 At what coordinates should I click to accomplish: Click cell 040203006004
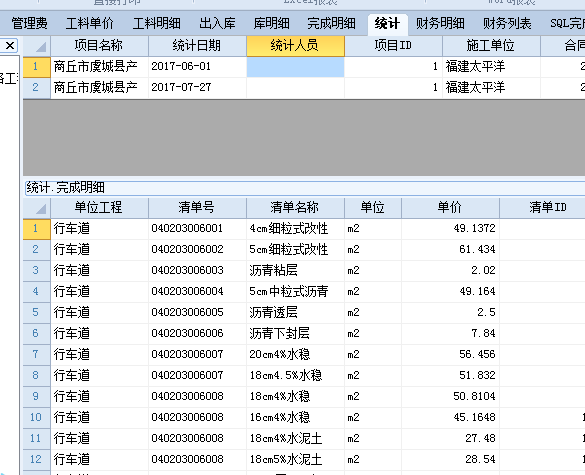click(x=197, y=292)
